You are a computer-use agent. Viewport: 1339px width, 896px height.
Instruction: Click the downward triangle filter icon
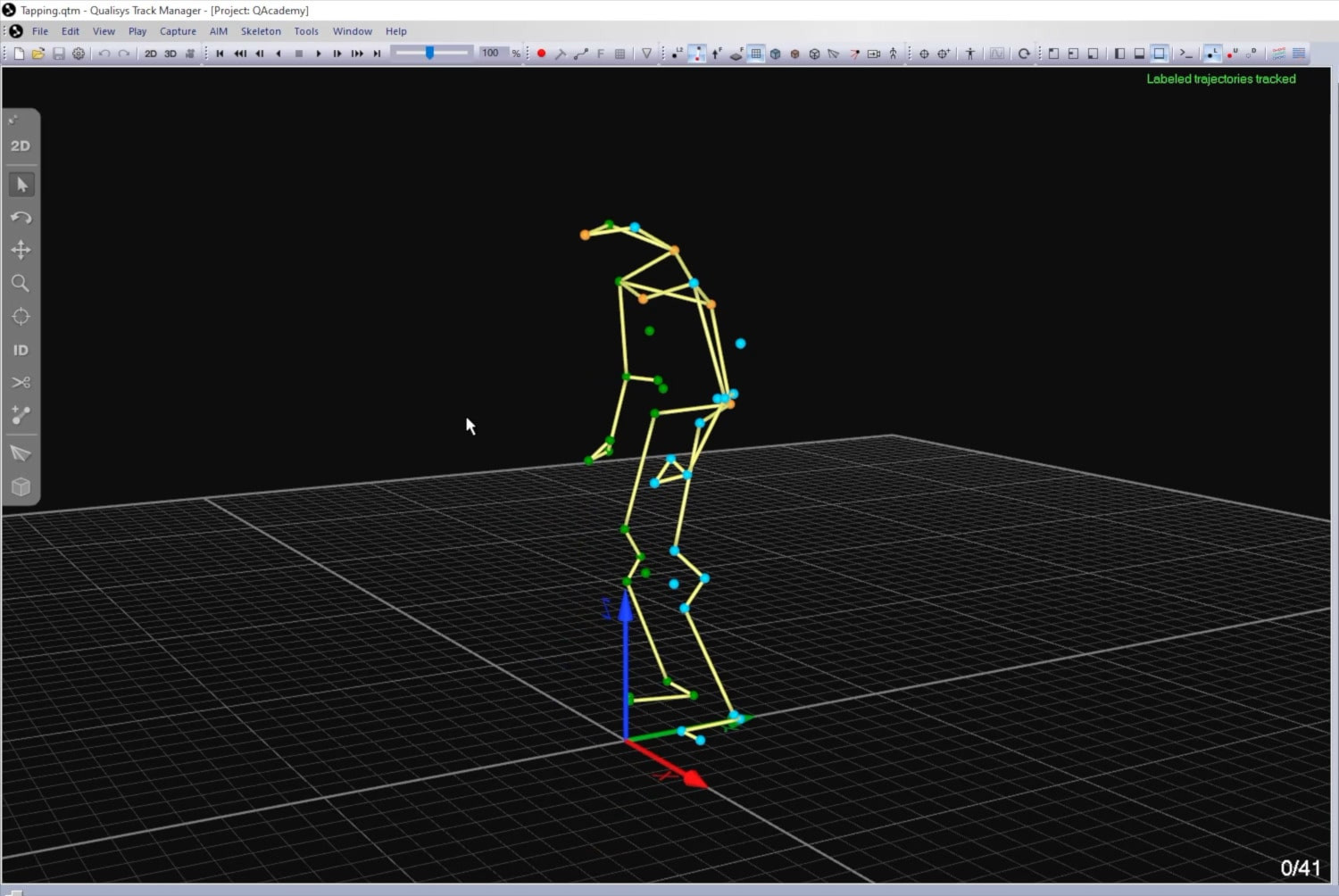tap(647, 54)
